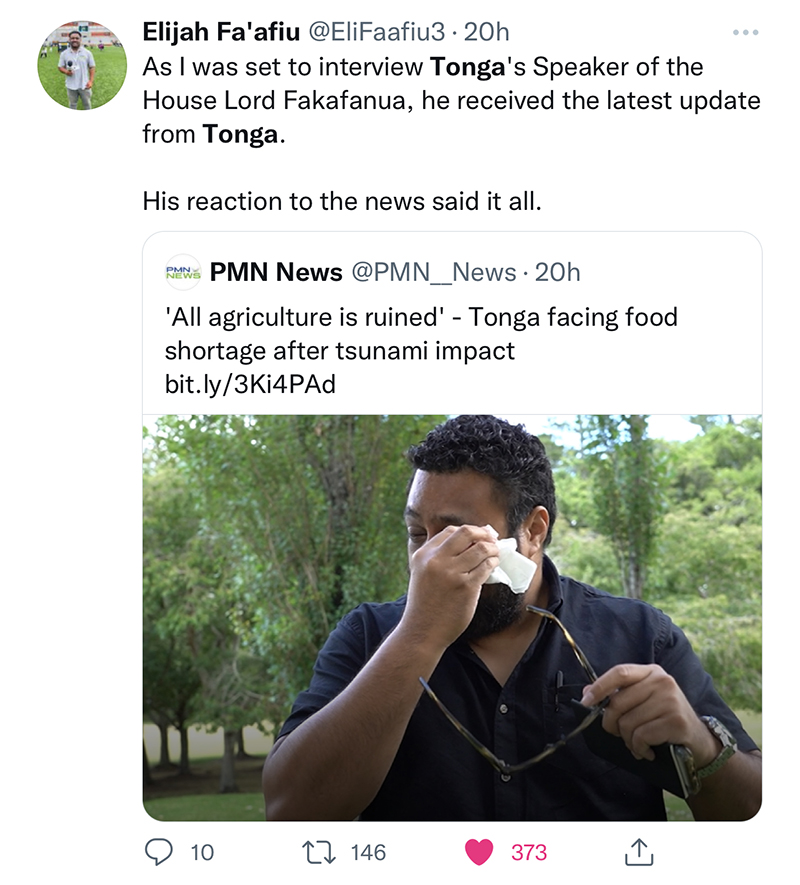
Task: Open Elijah Fa'afiu's profile picture
Action: (x=82, y=66)
